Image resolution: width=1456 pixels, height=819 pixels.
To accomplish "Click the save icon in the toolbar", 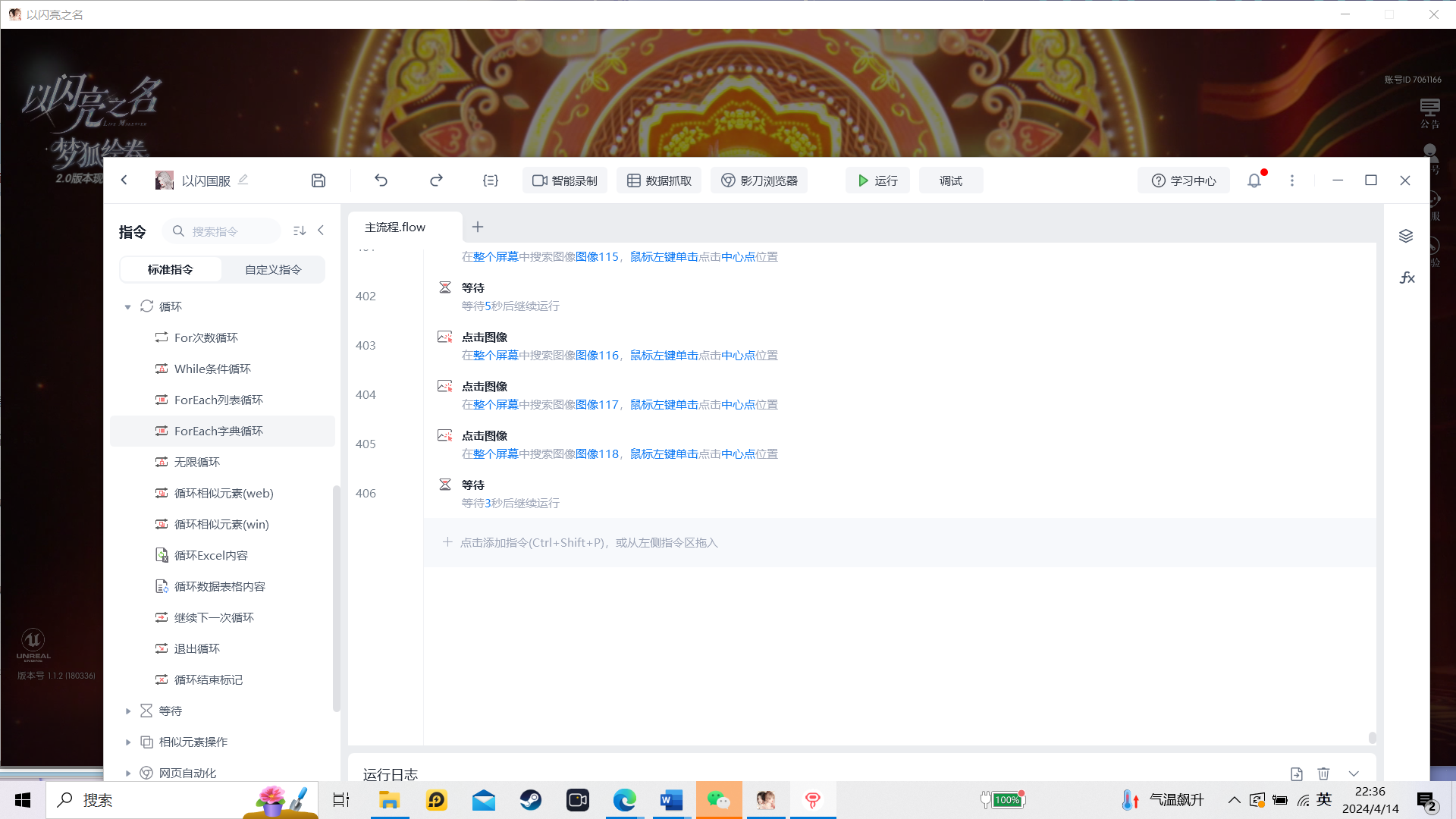I will pyautogui.click(x=318, y=180).
